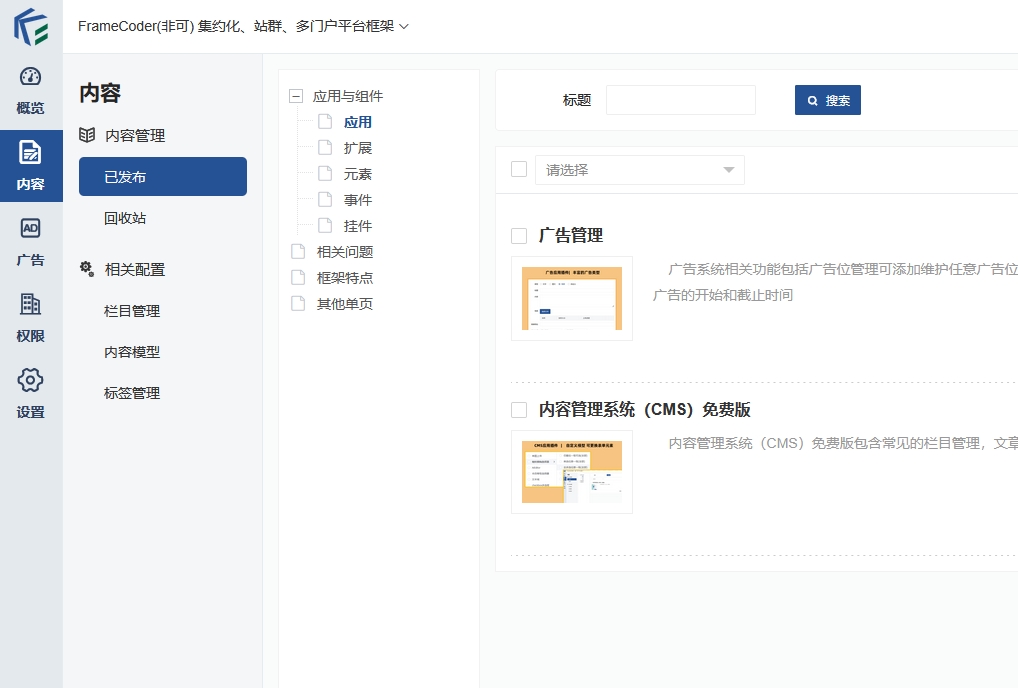Toggle the select-all checkbox beside 请选择

[519, 169]
